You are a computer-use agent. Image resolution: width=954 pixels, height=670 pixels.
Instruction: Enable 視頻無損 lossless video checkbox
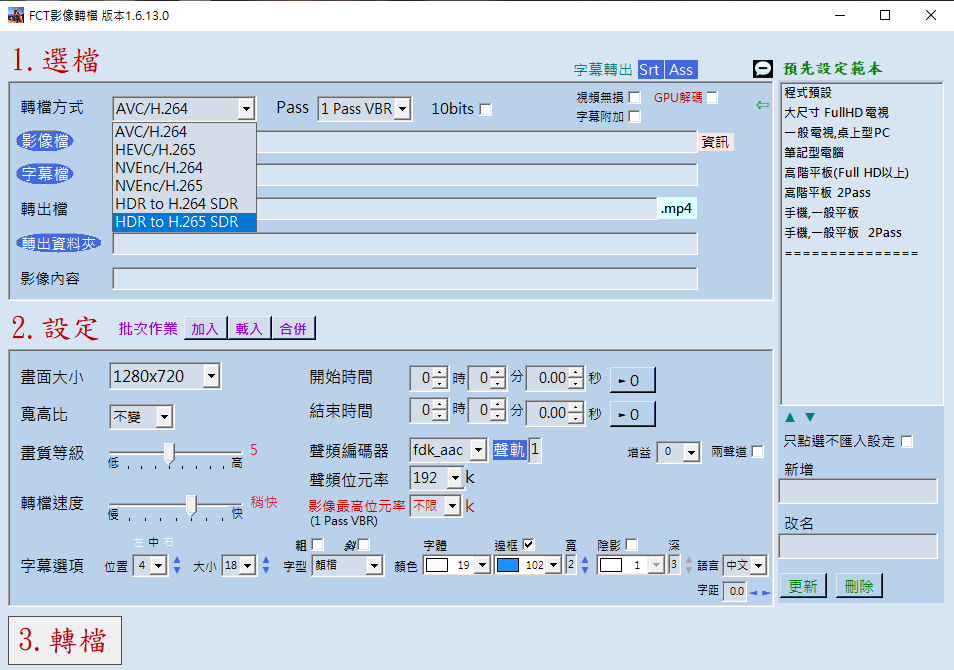[x=635, y=97]
